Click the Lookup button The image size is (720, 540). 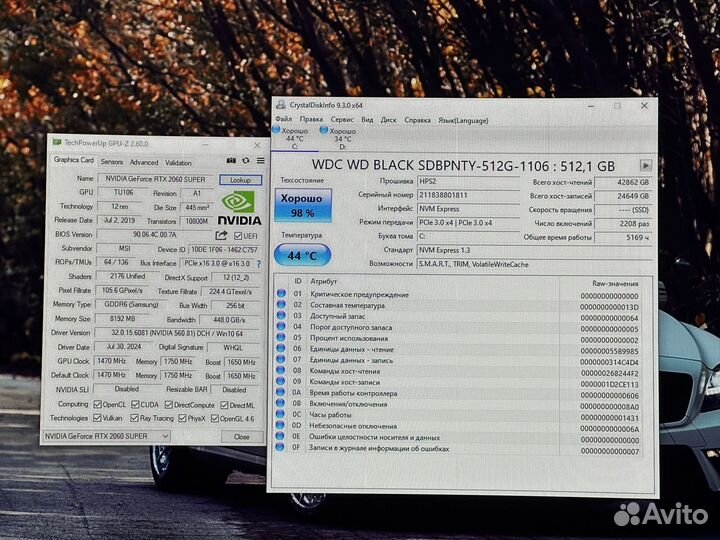tap(240, 179)
